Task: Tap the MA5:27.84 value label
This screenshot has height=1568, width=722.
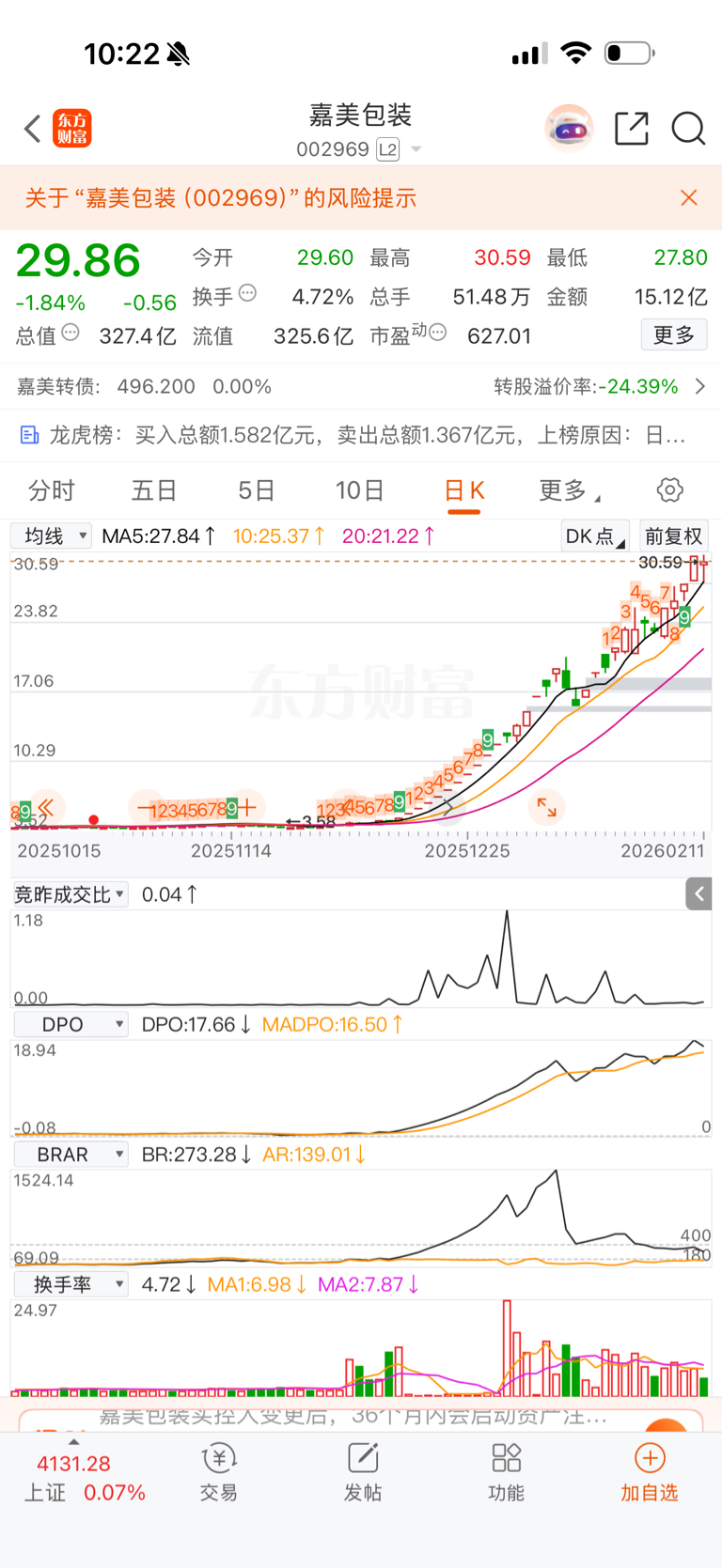Action: [159, 536]
